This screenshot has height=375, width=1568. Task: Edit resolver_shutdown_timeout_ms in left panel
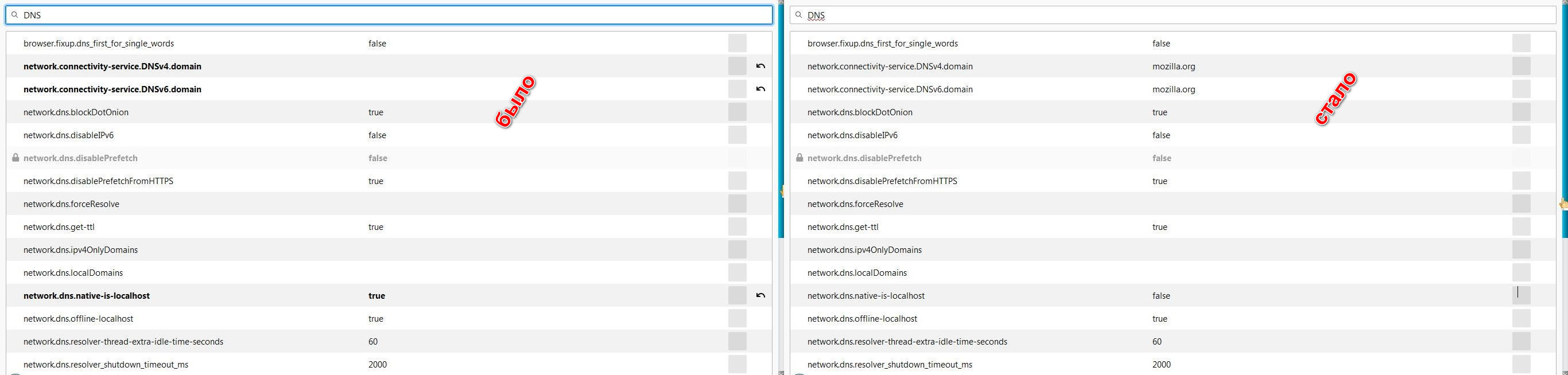(737, 365)
